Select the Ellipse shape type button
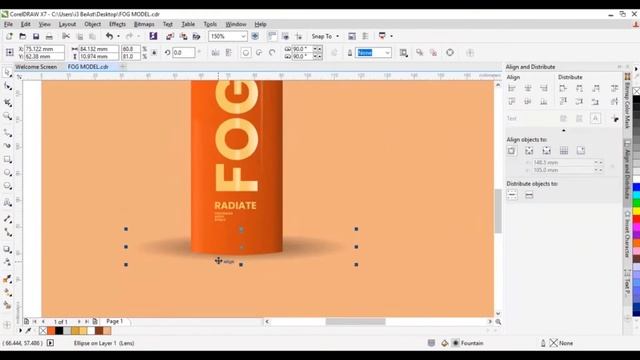Screen dimensions: 640x360 coord(246,53)
